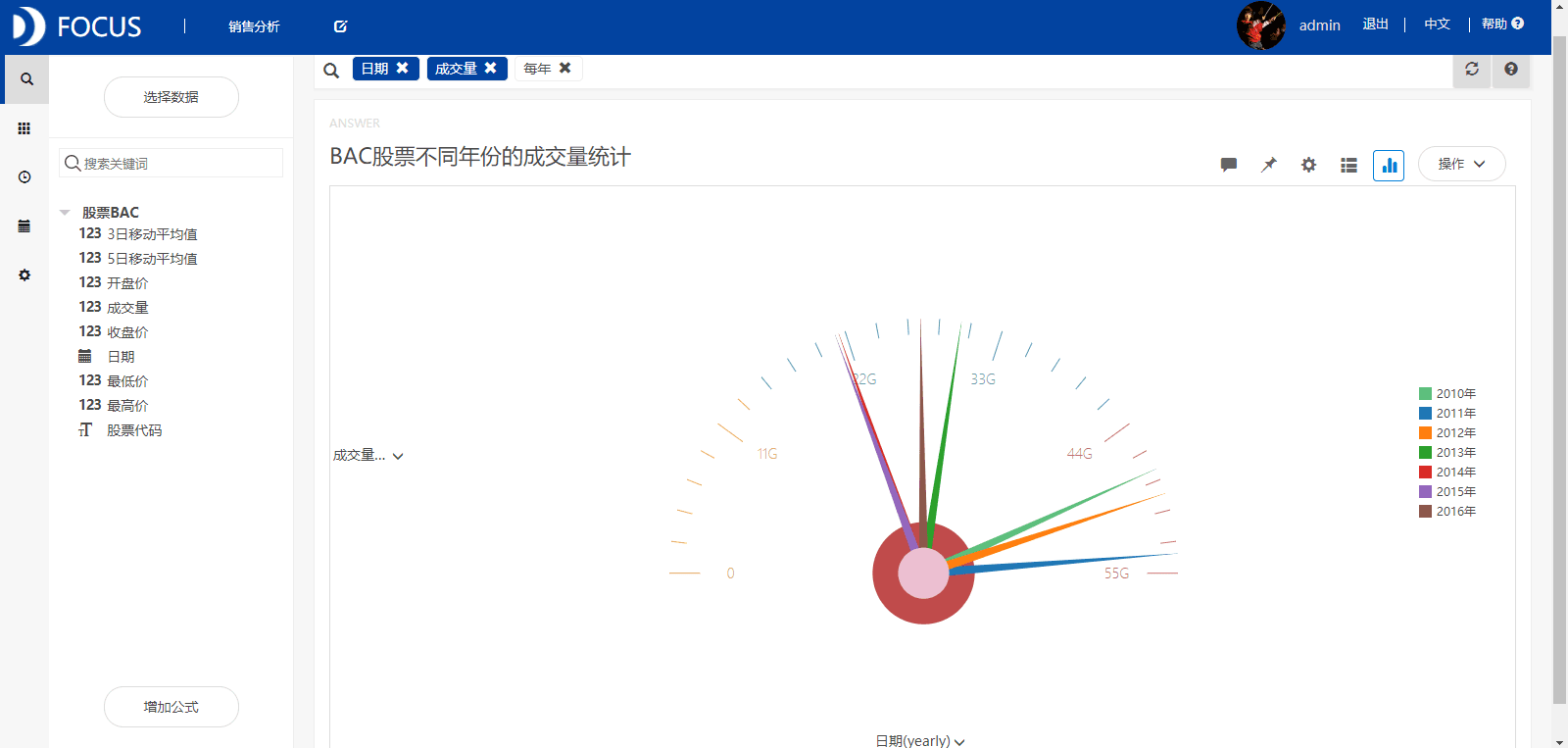Open the gear settings sidebar icon
This screenshot has width=1568, height=748.
coord(24,275)
